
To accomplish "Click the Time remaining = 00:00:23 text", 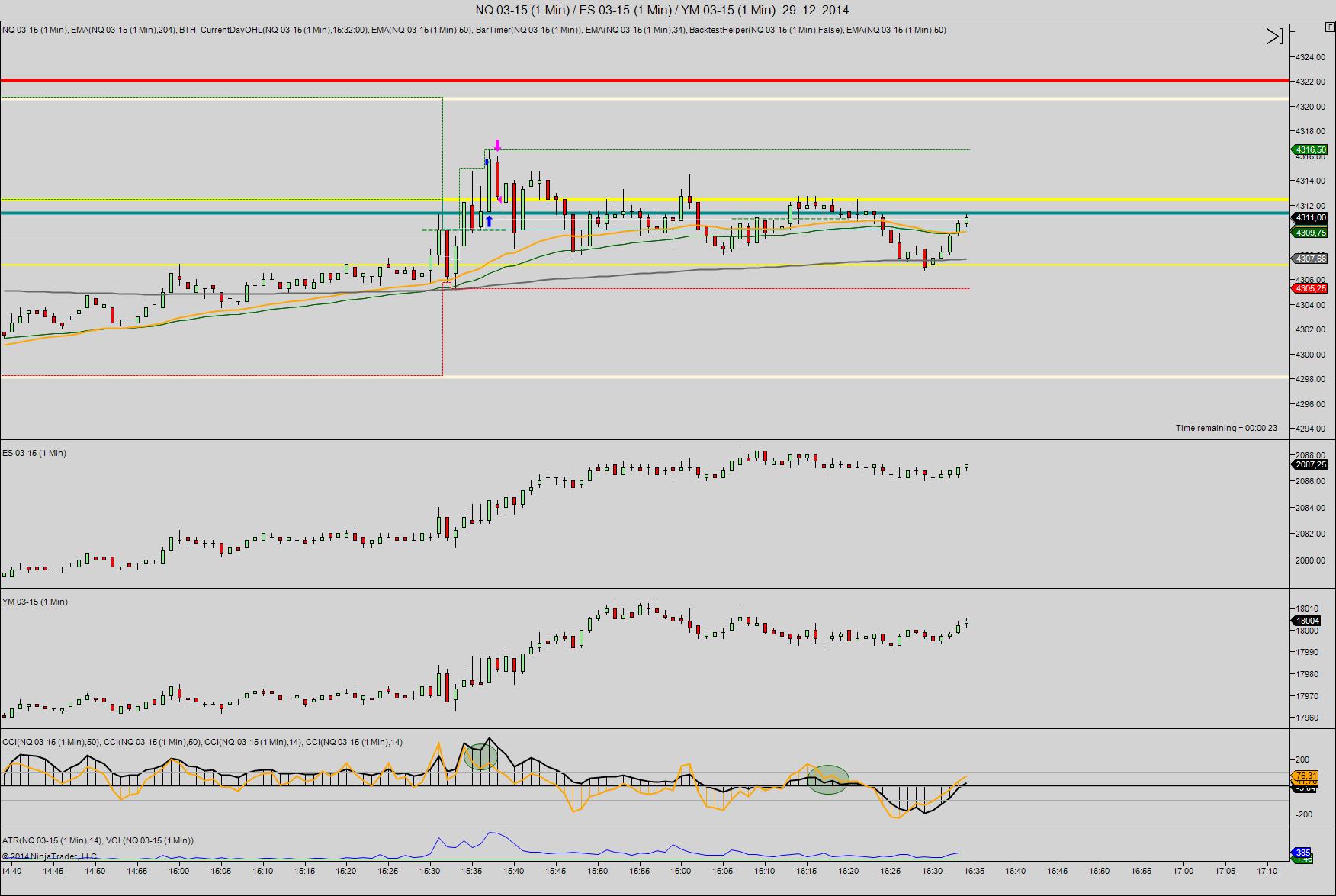I will pyautogui.click(x=1226, y=428).
